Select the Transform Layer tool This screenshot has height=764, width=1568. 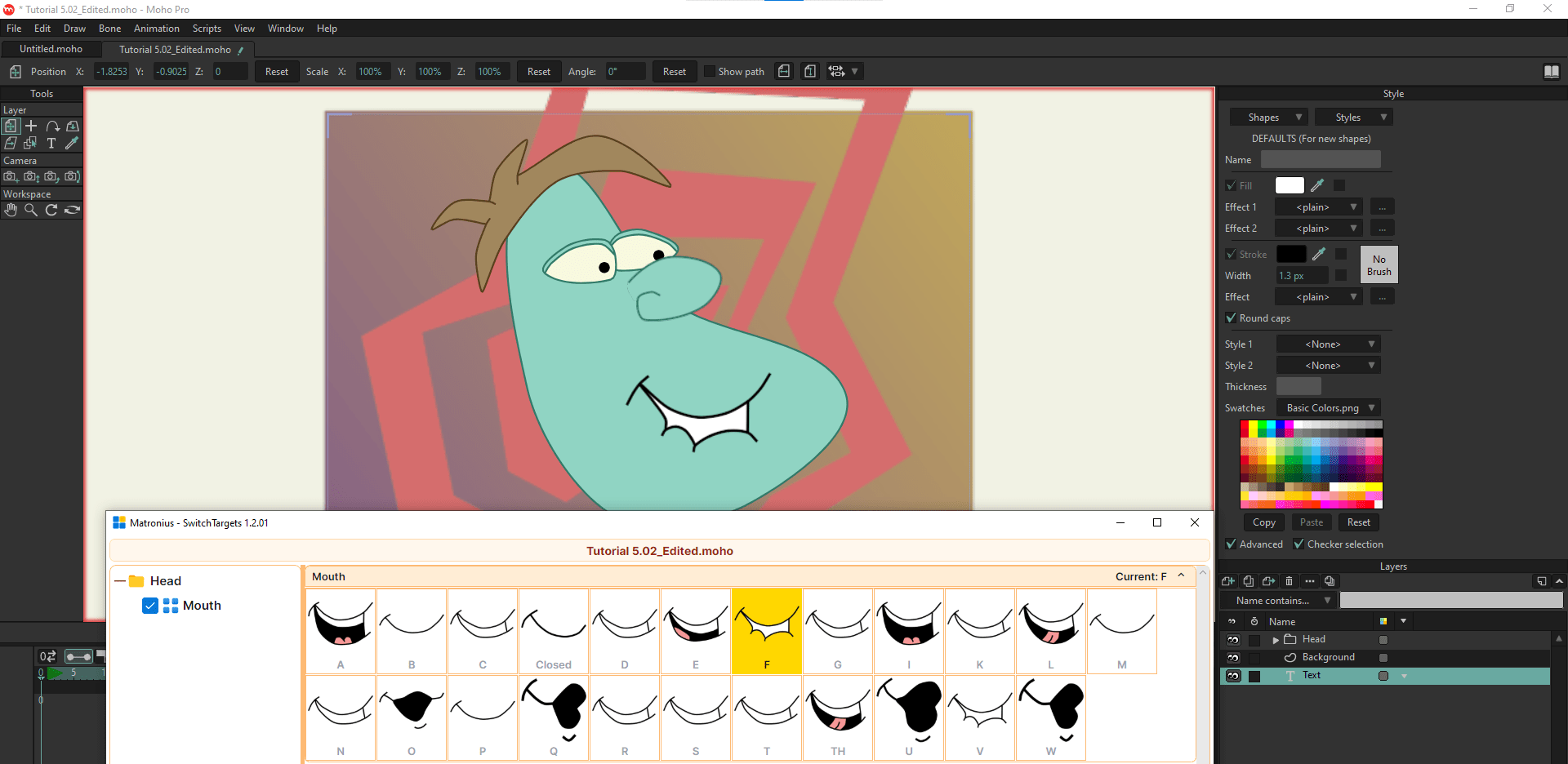tap(11, 126)
